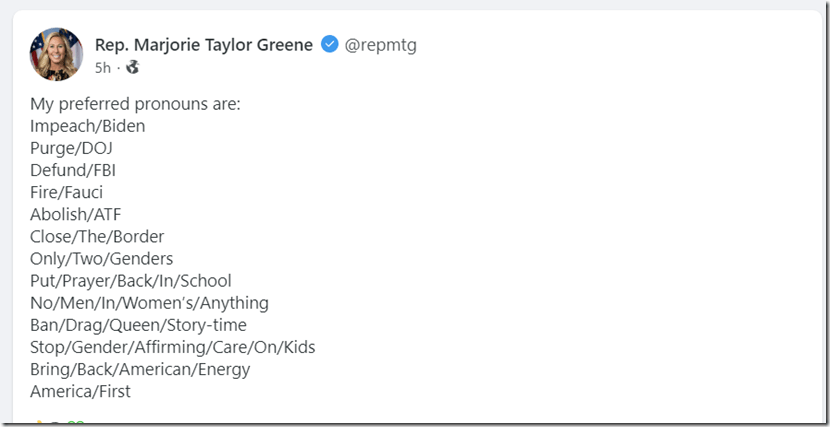Viewport: 830px width, 427px height.
Task: Open the 5h post timestamp
Action: [x=103, y=68]
